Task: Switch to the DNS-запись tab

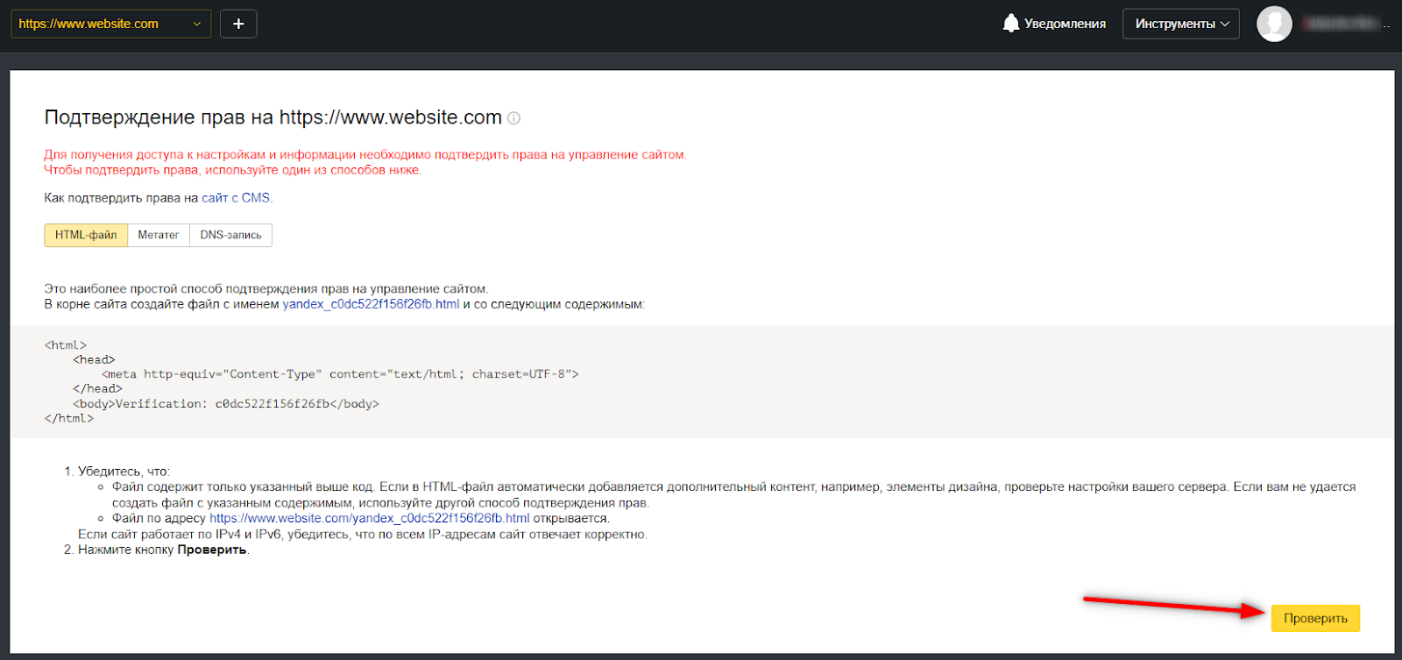Action: [231, 235]
